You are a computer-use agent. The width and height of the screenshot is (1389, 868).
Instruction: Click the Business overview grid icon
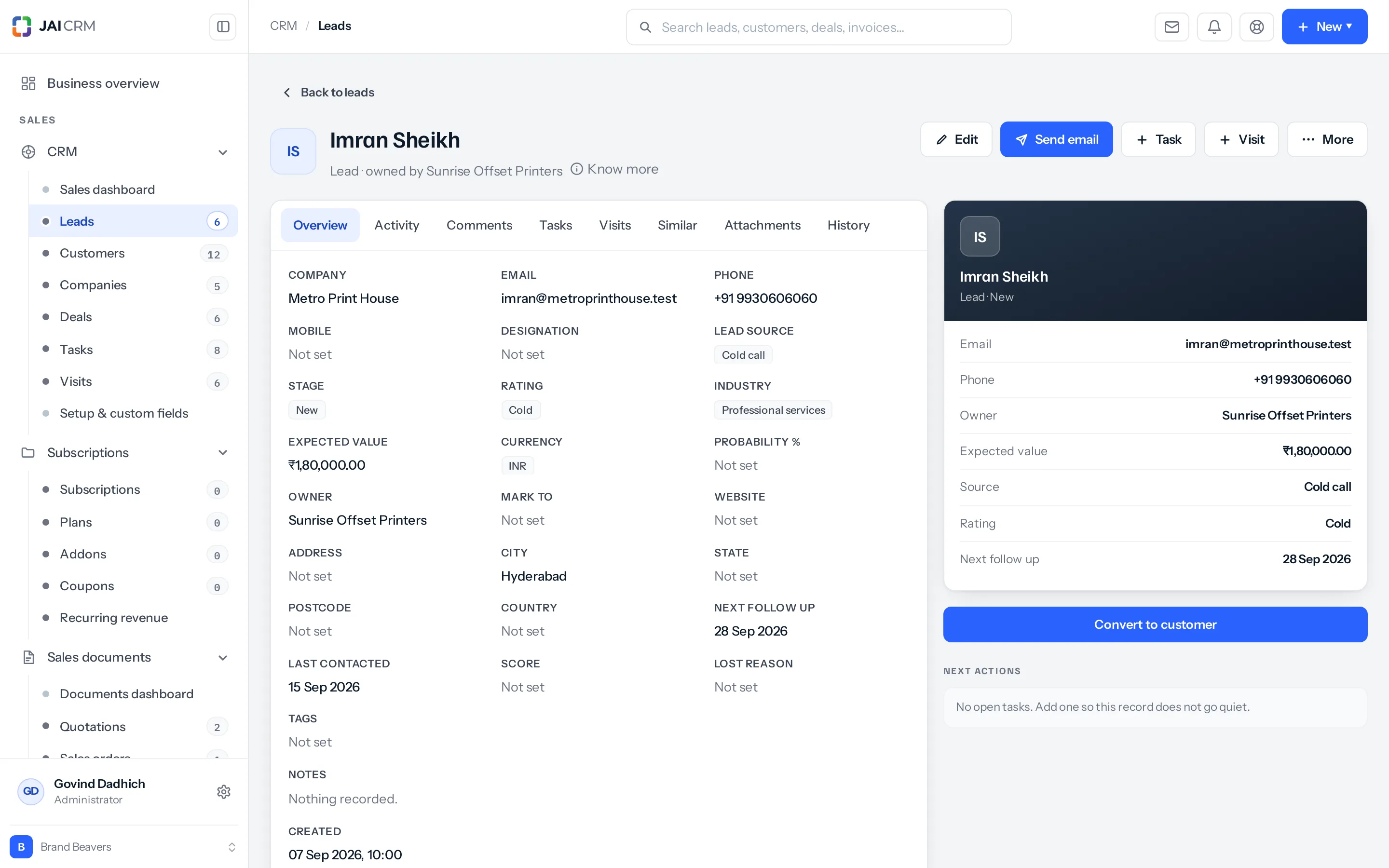coord(28,83)
